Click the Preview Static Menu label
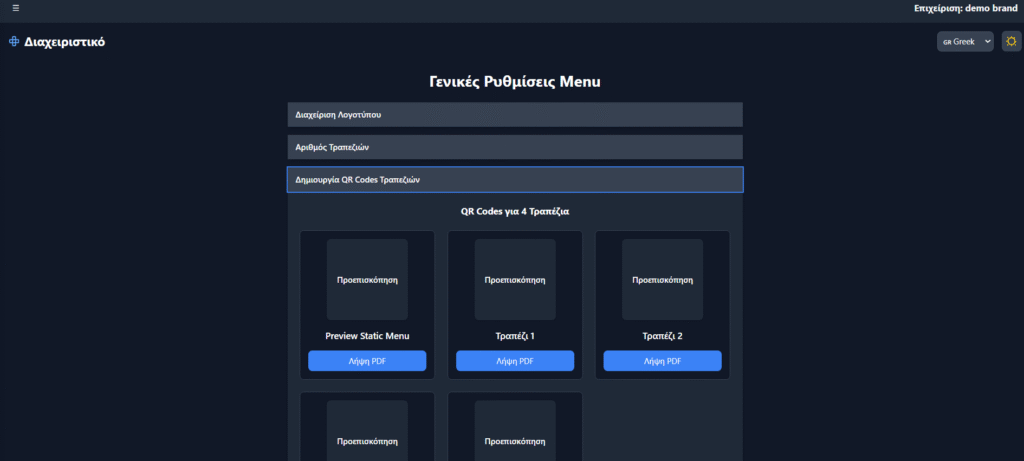This screenshot has height=461, width=1024. pos(367,336)
